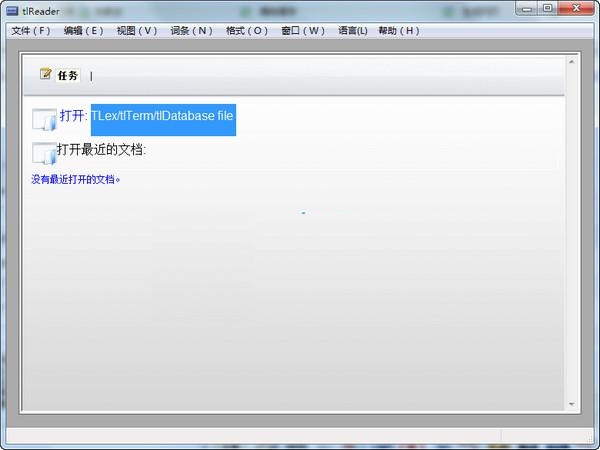Click the document icon next to 打开
This screenshot has width=600, height=450.
(44, 119)
